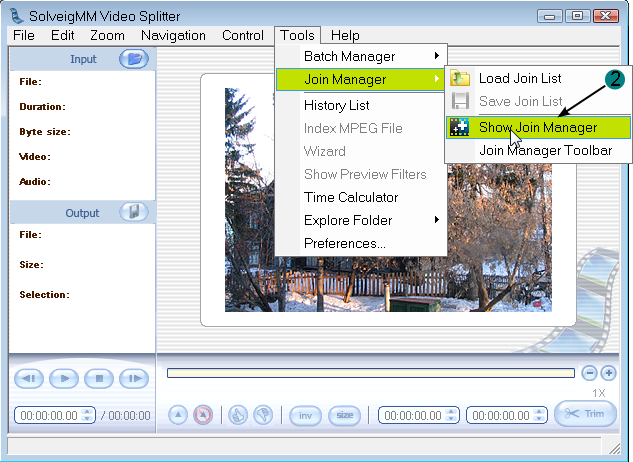The width and height of the screenshot is (633, 462).
Task: Step forward one frame with the next-frame button
Action: (134, 379)
